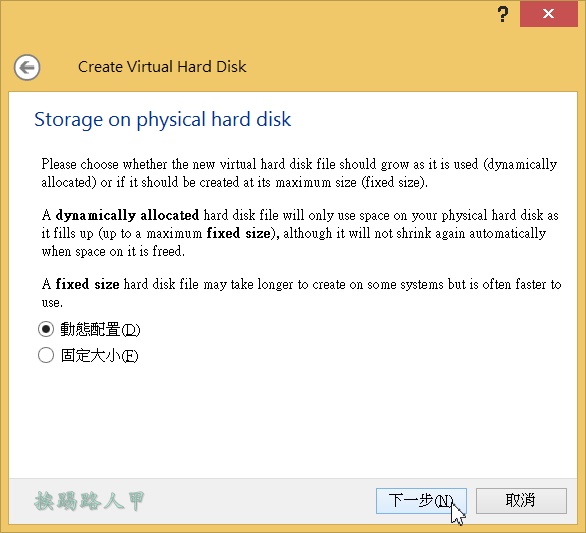Click the bold 'fixed size' in last paragraph
Viewport: 586px width, 533px height.
point(87,284)
